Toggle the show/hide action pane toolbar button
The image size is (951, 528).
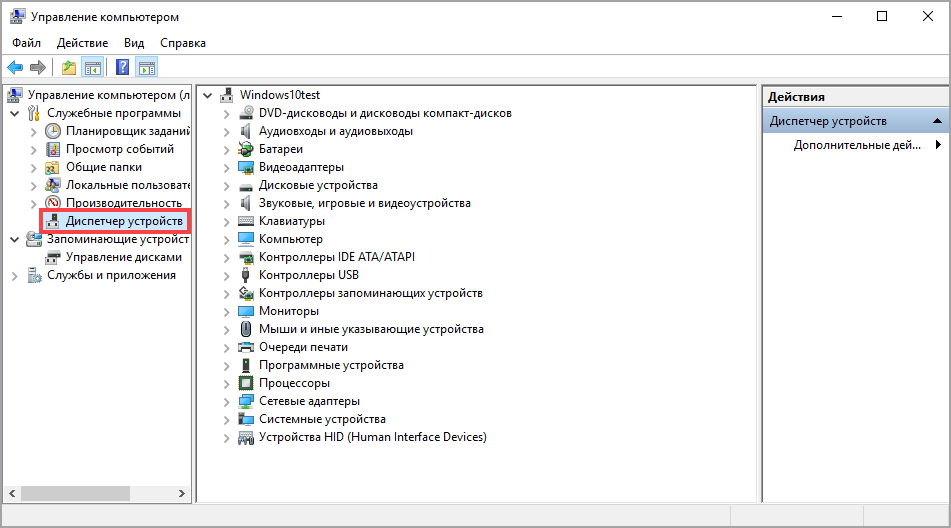pyautogui.click(x=147, y=68)
